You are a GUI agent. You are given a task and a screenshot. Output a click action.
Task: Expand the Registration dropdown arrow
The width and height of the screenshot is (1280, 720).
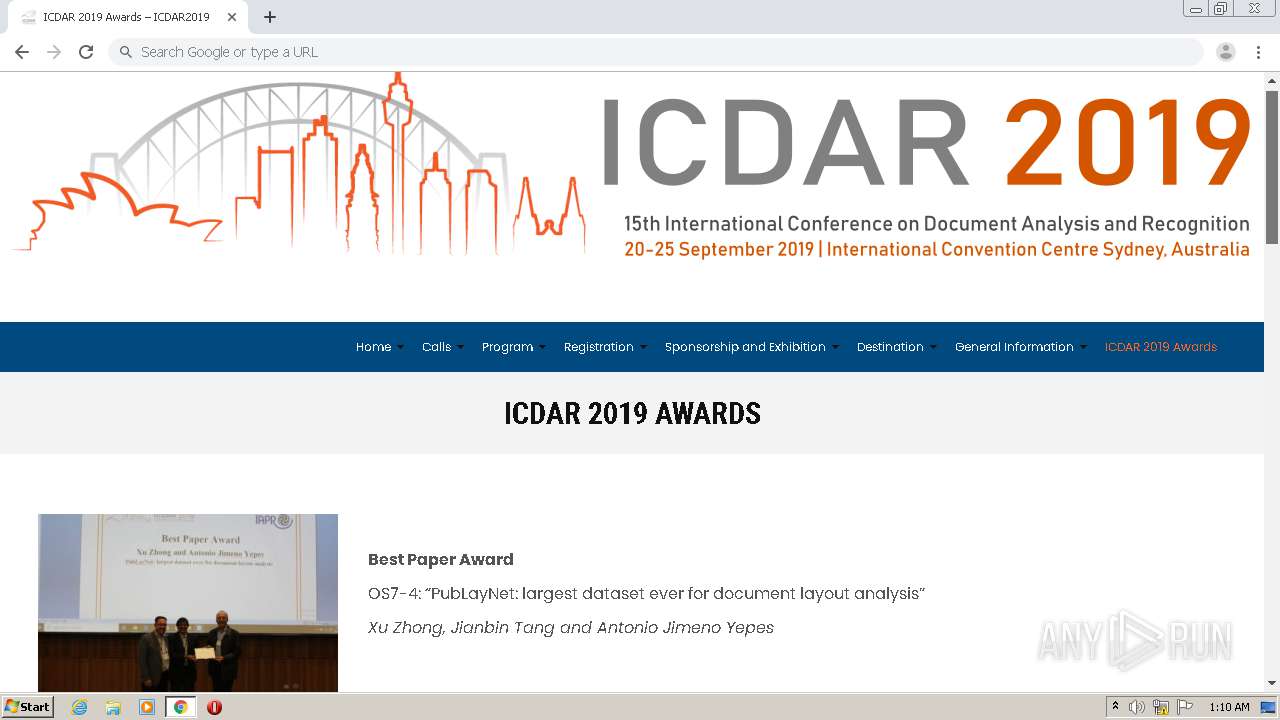point(643,348)
